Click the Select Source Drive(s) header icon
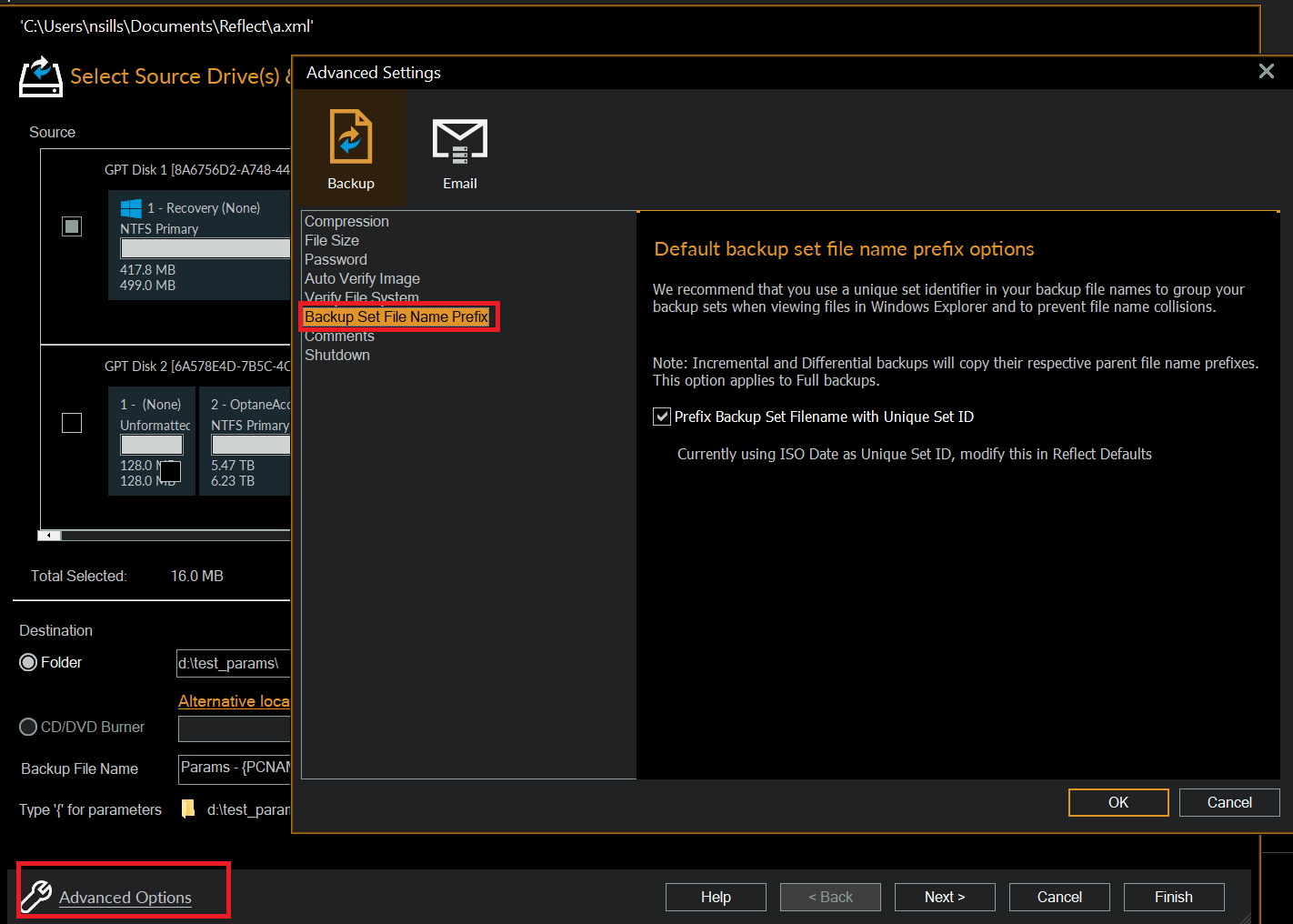Screen dimensions: 1293x924 pos(40,76)
